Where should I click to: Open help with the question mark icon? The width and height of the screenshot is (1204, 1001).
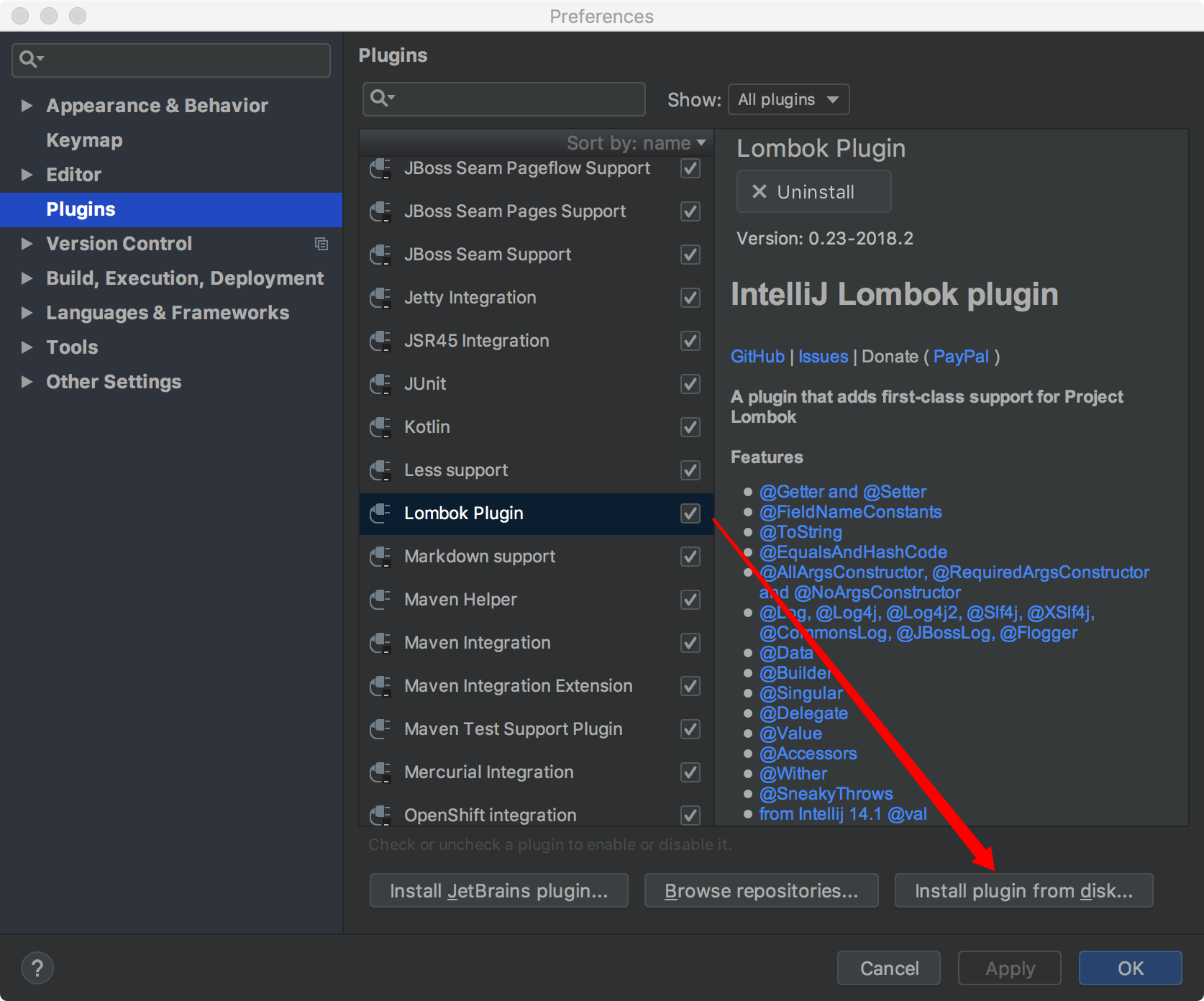(37, 968)
